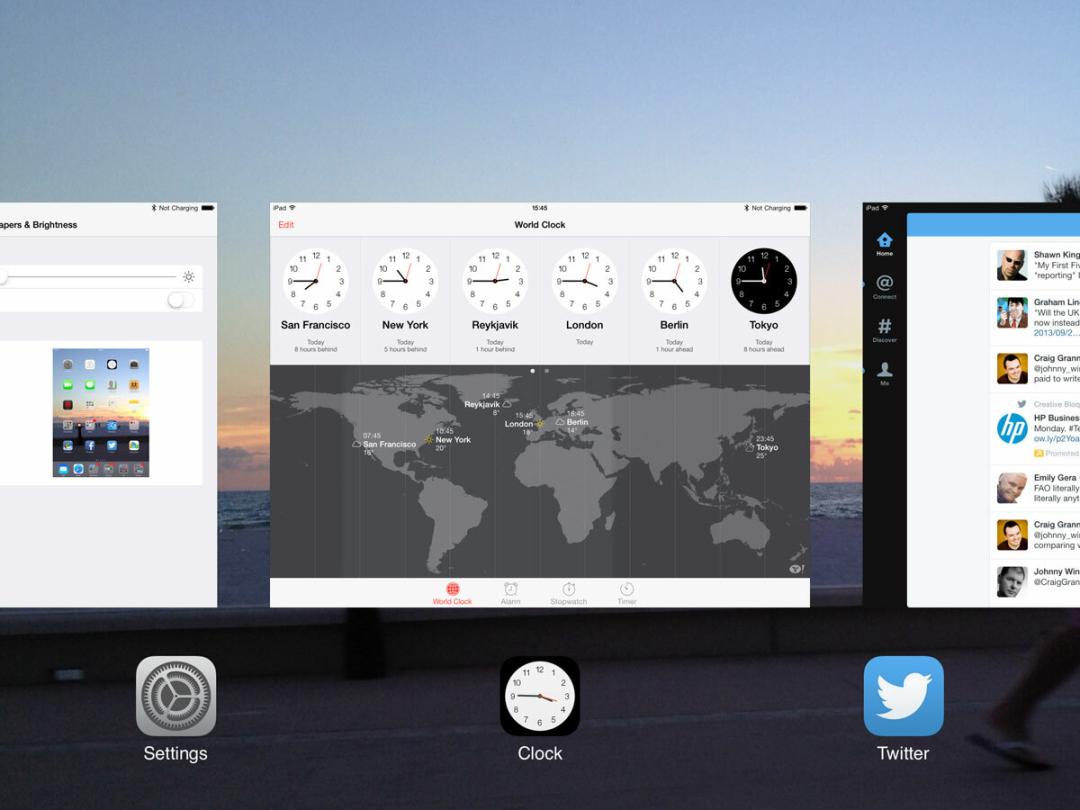Open Twitter Discover hashtag icon

tap(884, 329)
